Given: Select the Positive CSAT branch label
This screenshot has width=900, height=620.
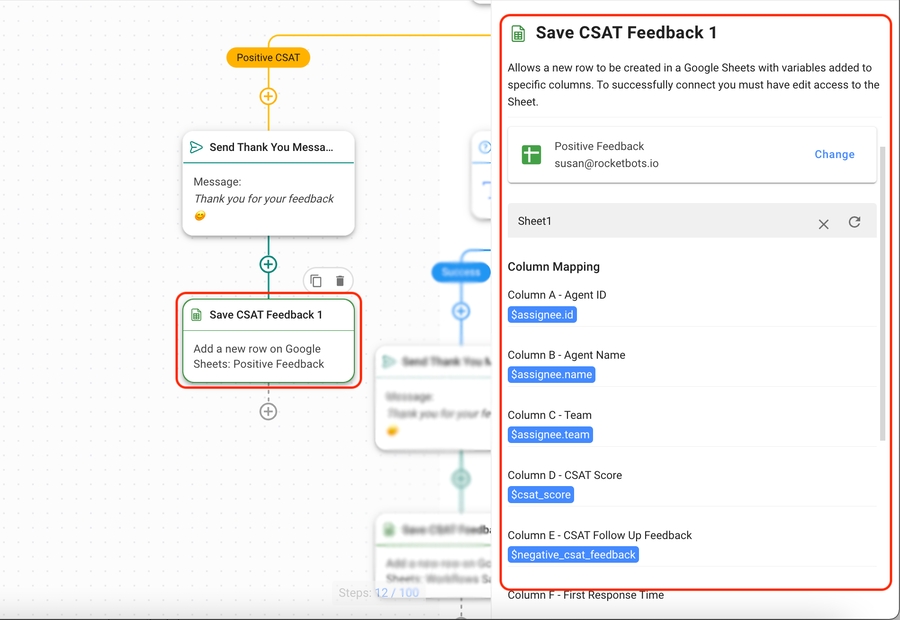Looking at the screenshot, I should coord(268,58).
